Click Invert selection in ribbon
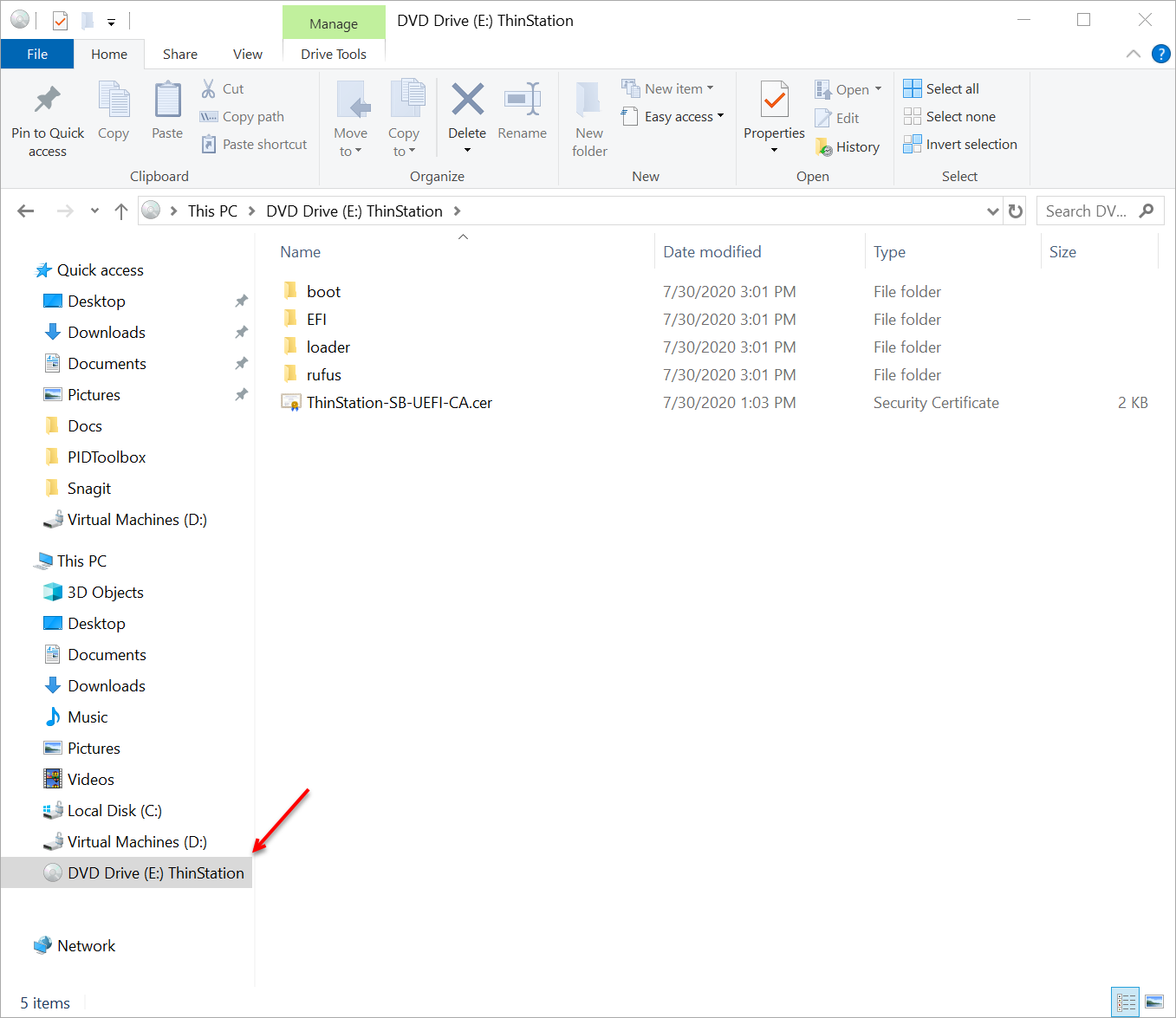This screenshot has width=1176, height=1018. 960,144
